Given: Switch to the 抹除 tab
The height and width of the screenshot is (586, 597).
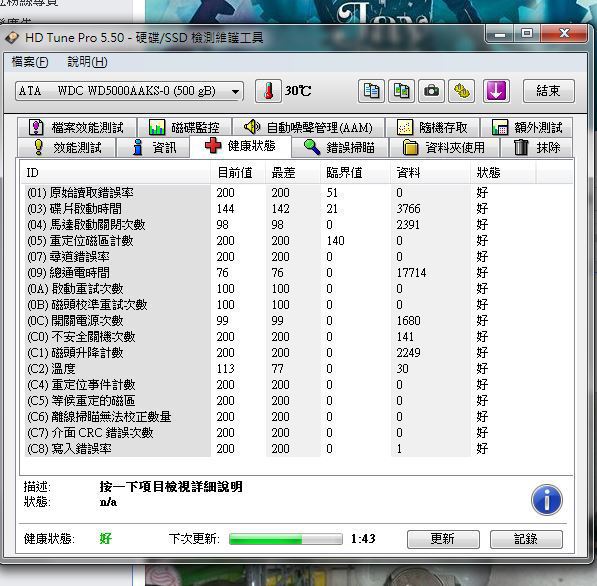Looking at the screenshot, I should pyautogui.click(x=537, y=147).
